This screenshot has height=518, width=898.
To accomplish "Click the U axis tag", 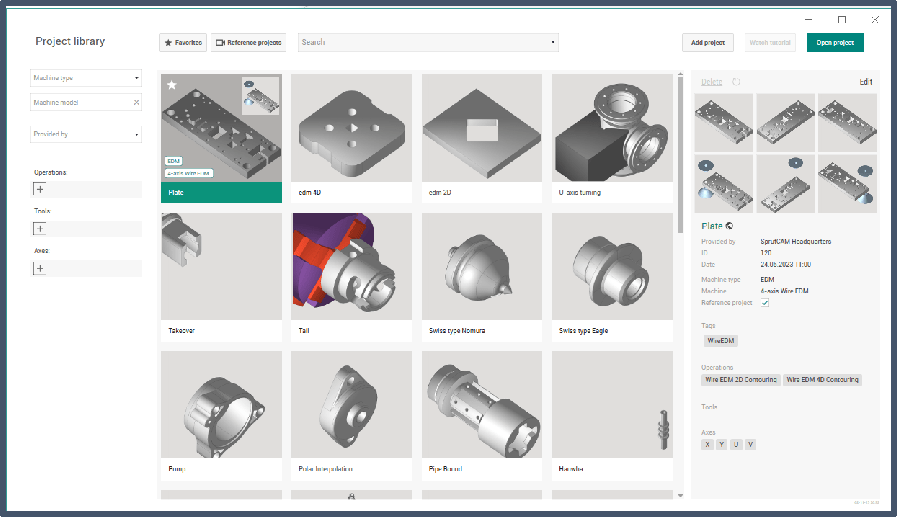I will tap(736, 444).
